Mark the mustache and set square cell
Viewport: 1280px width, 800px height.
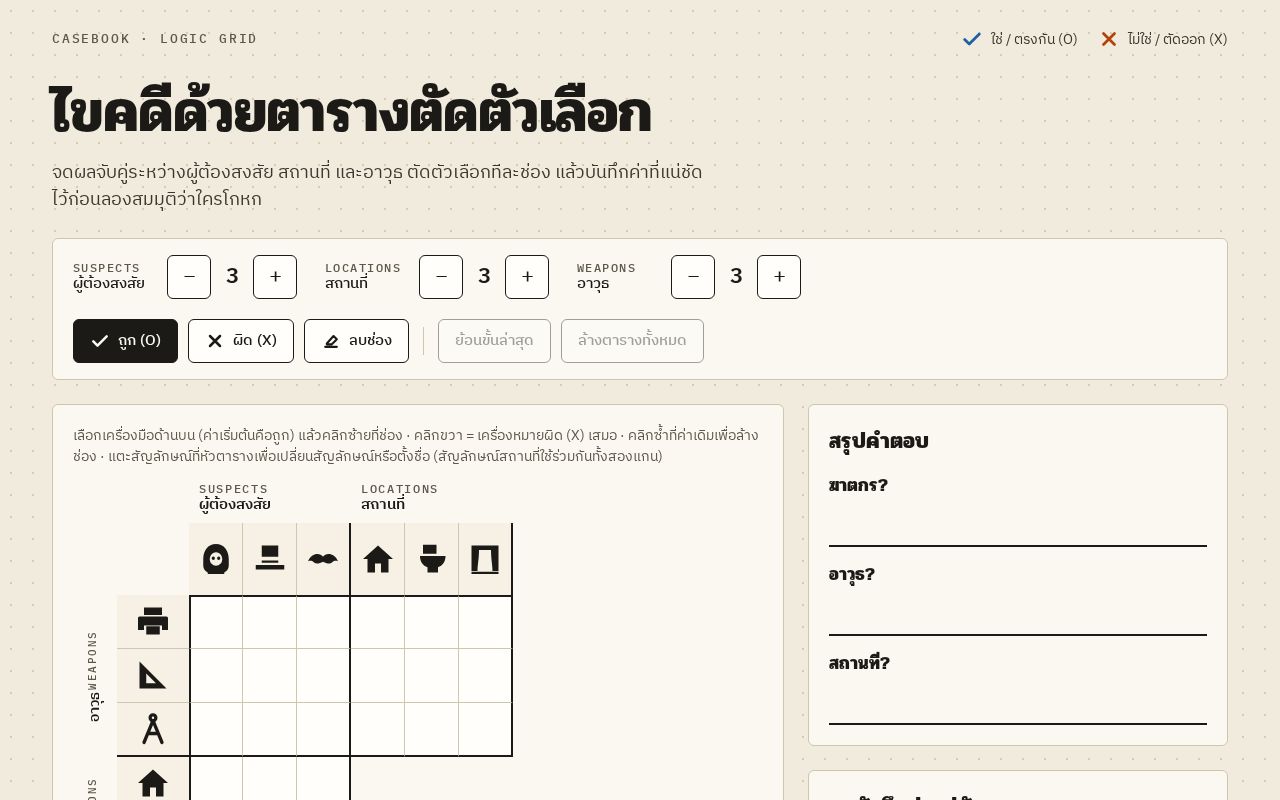pyautogui.click(x=323, y=676)
